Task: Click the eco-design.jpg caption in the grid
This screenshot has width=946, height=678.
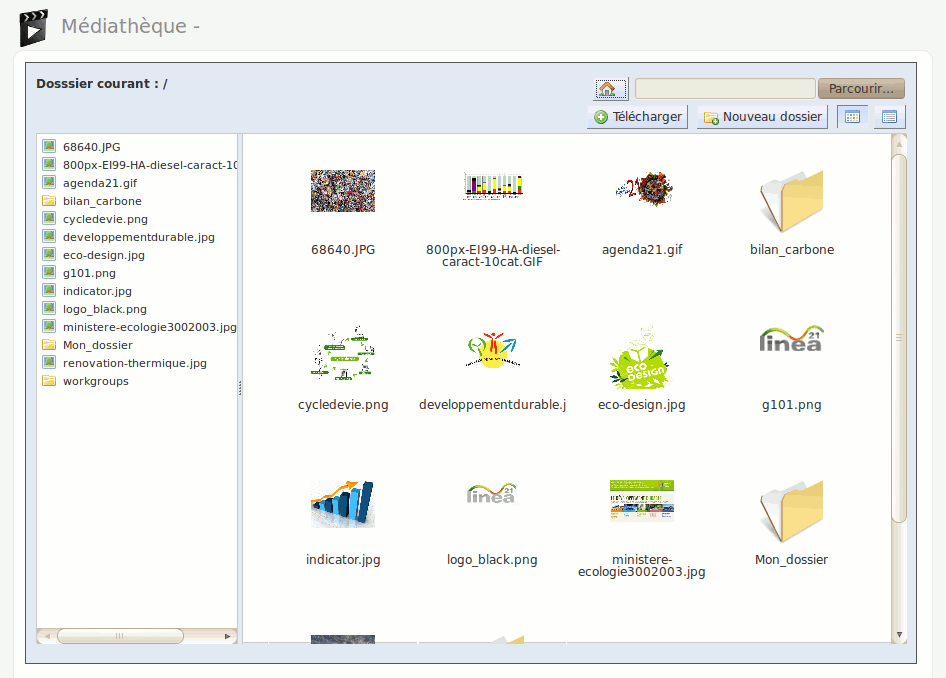Action: click(x=642, y=405)
